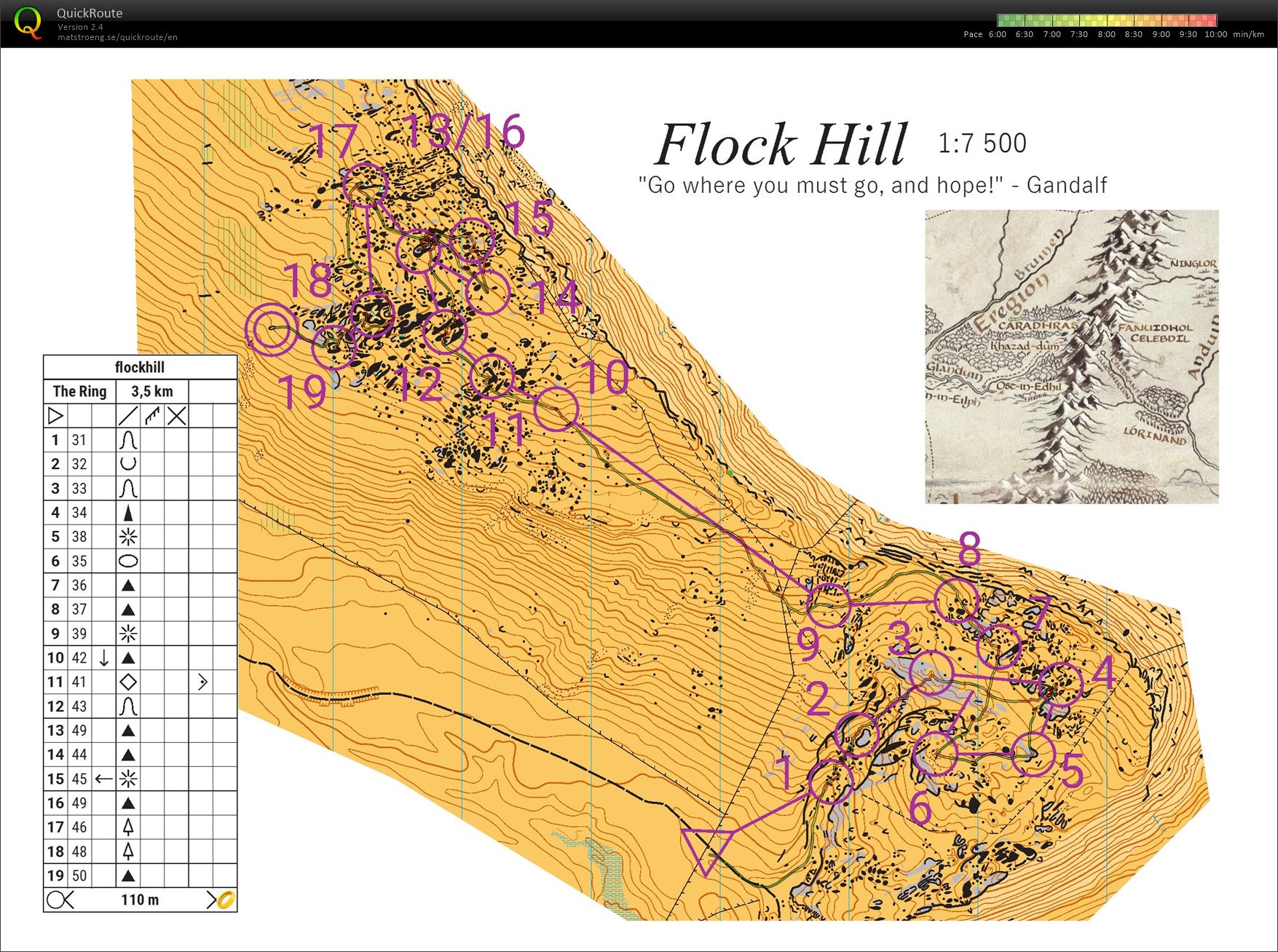Image resolution: width=1278 pixels, height=952 pixels.
Task: Click the Gandalf quote text
Action: (872, 185)
